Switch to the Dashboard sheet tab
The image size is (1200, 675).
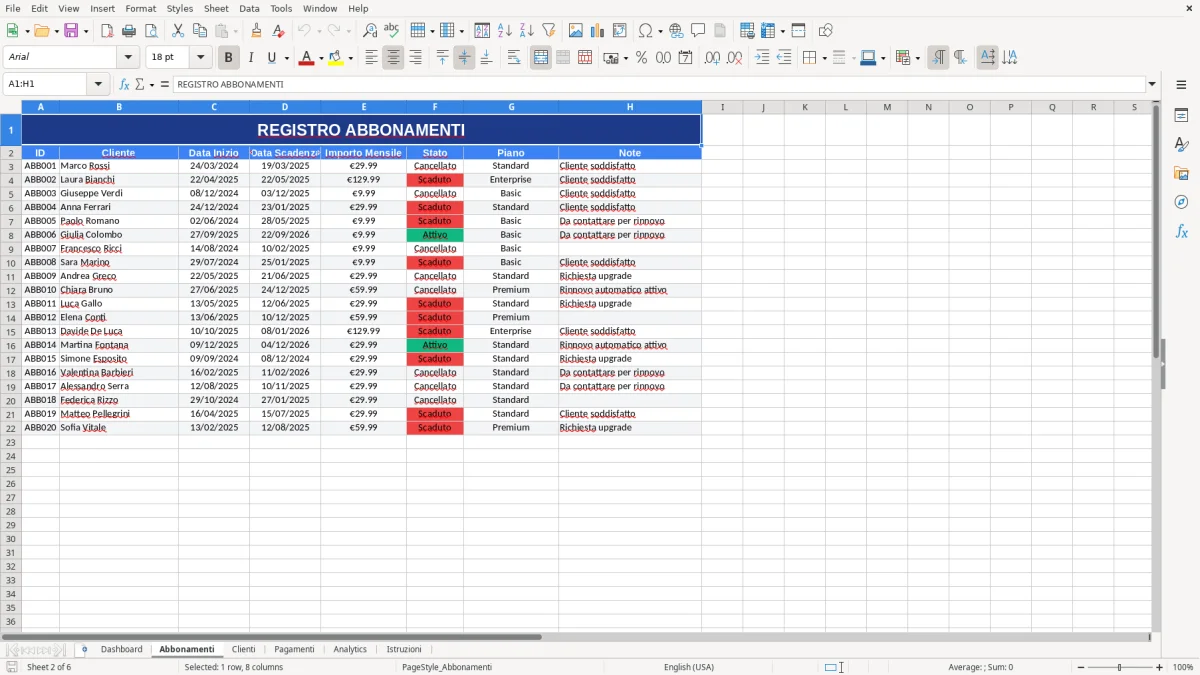point(121,649)
